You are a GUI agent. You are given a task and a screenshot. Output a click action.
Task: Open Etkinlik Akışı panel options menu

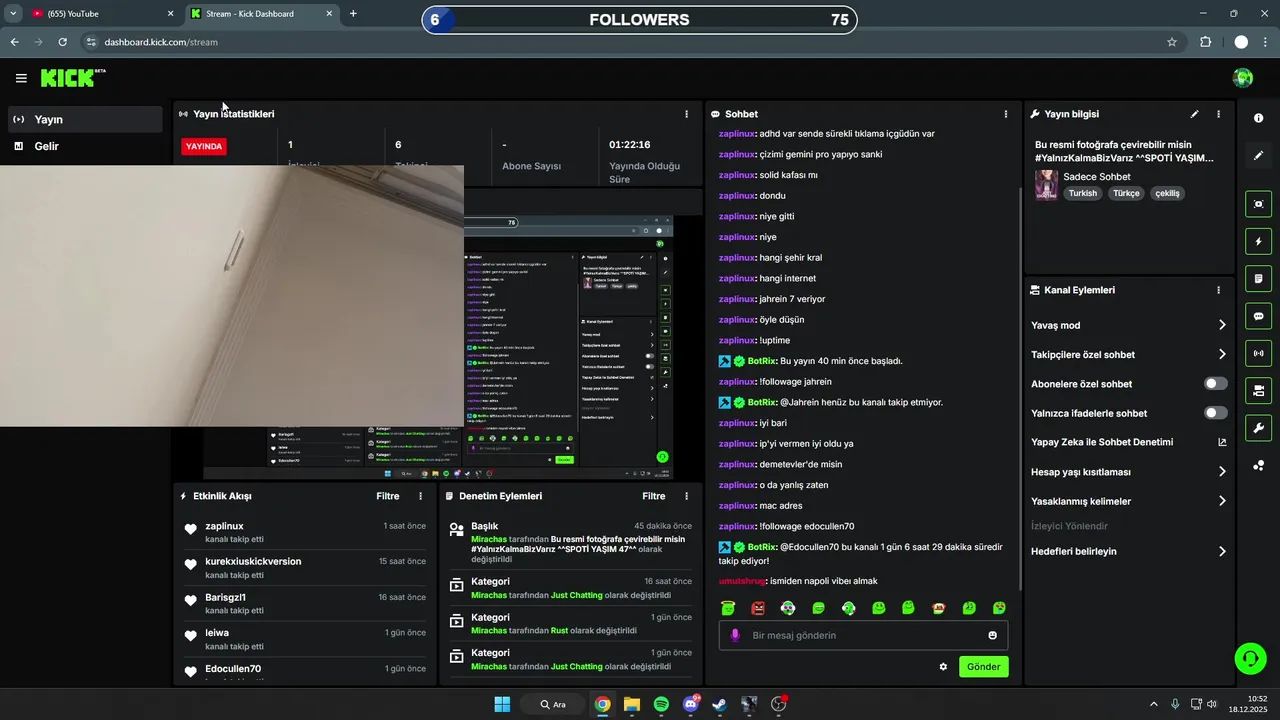click(x=420, y=496)
